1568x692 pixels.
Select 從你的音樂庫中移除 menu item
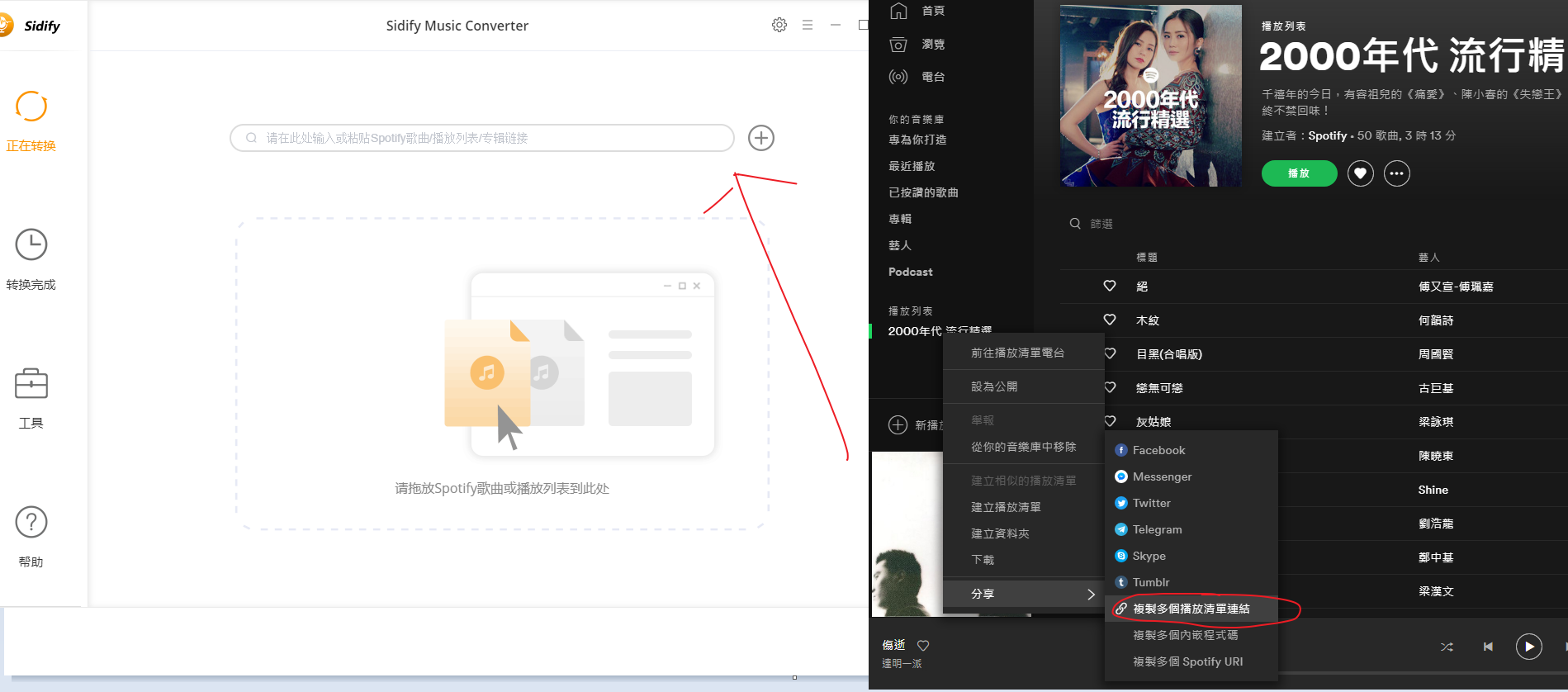pos(1024,447)
